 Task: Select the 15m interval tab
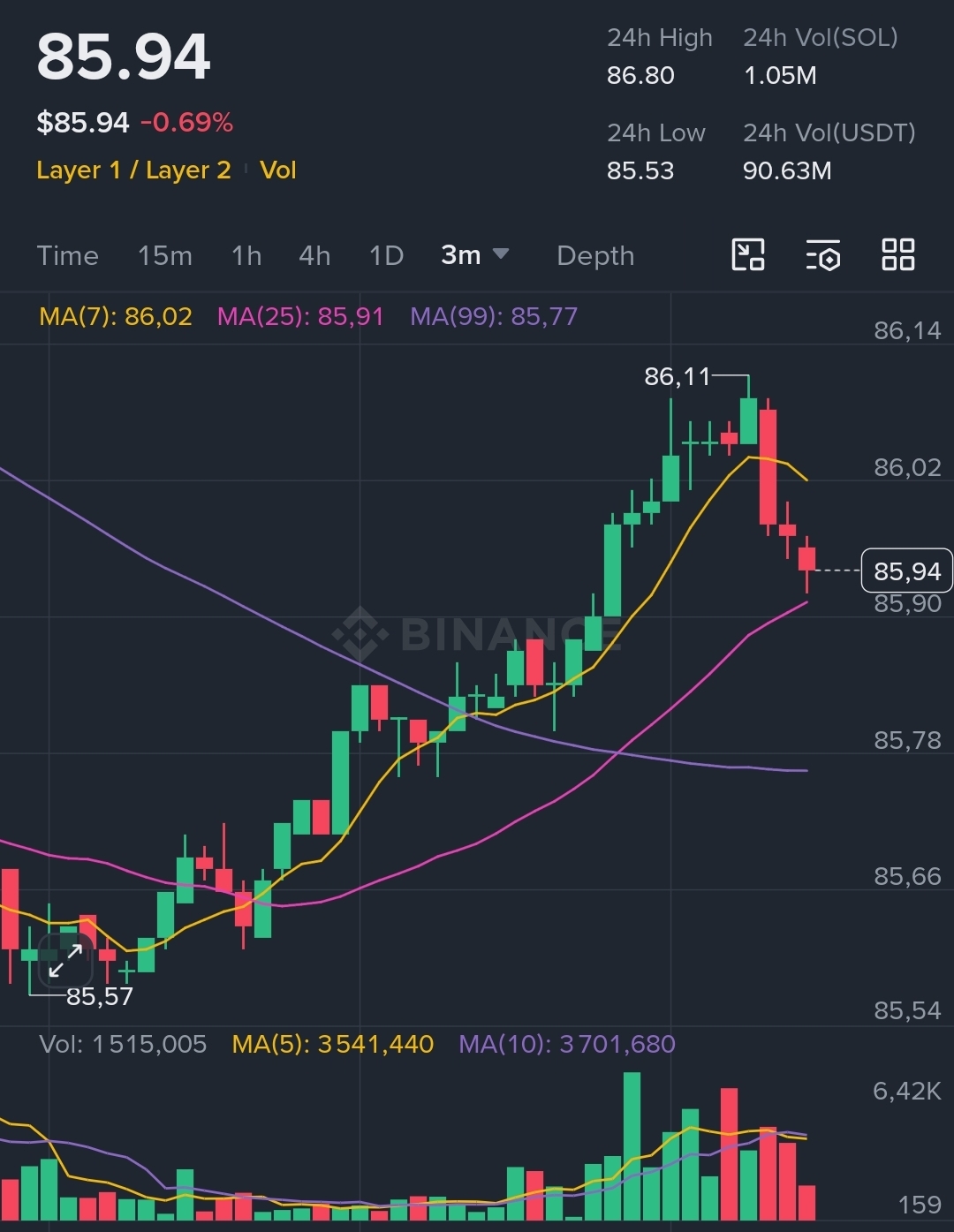[x=165, y=255]
